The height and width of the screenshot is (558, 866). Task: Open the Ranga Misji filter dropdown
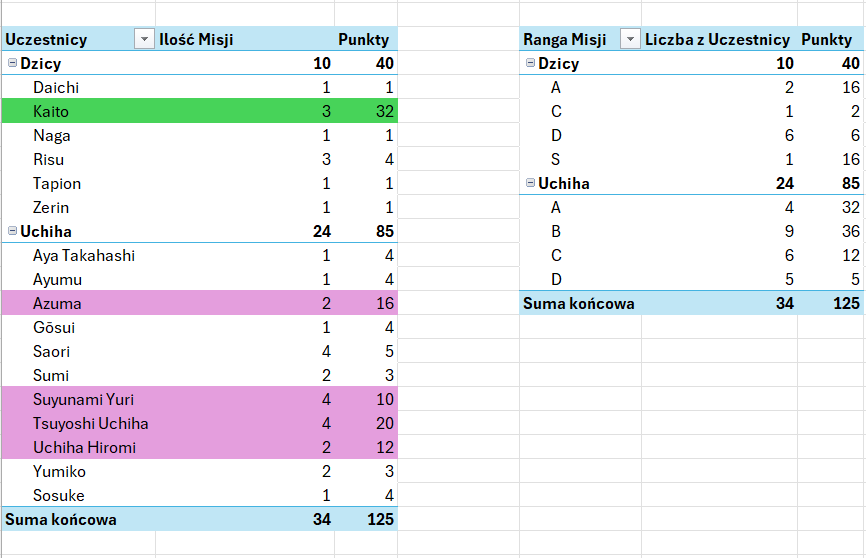[x=630, y=39]
